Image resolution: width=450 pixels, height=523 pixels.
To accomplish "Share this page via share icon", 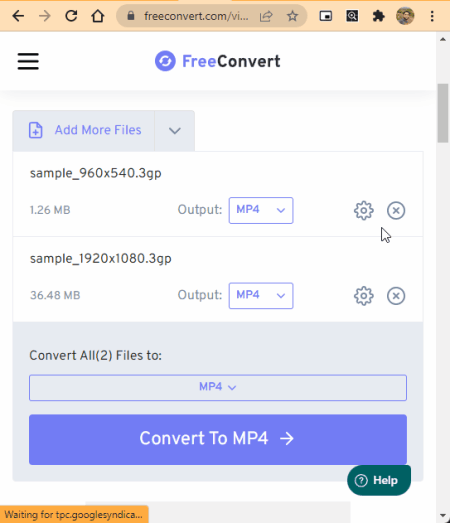I will pos(266,16).
